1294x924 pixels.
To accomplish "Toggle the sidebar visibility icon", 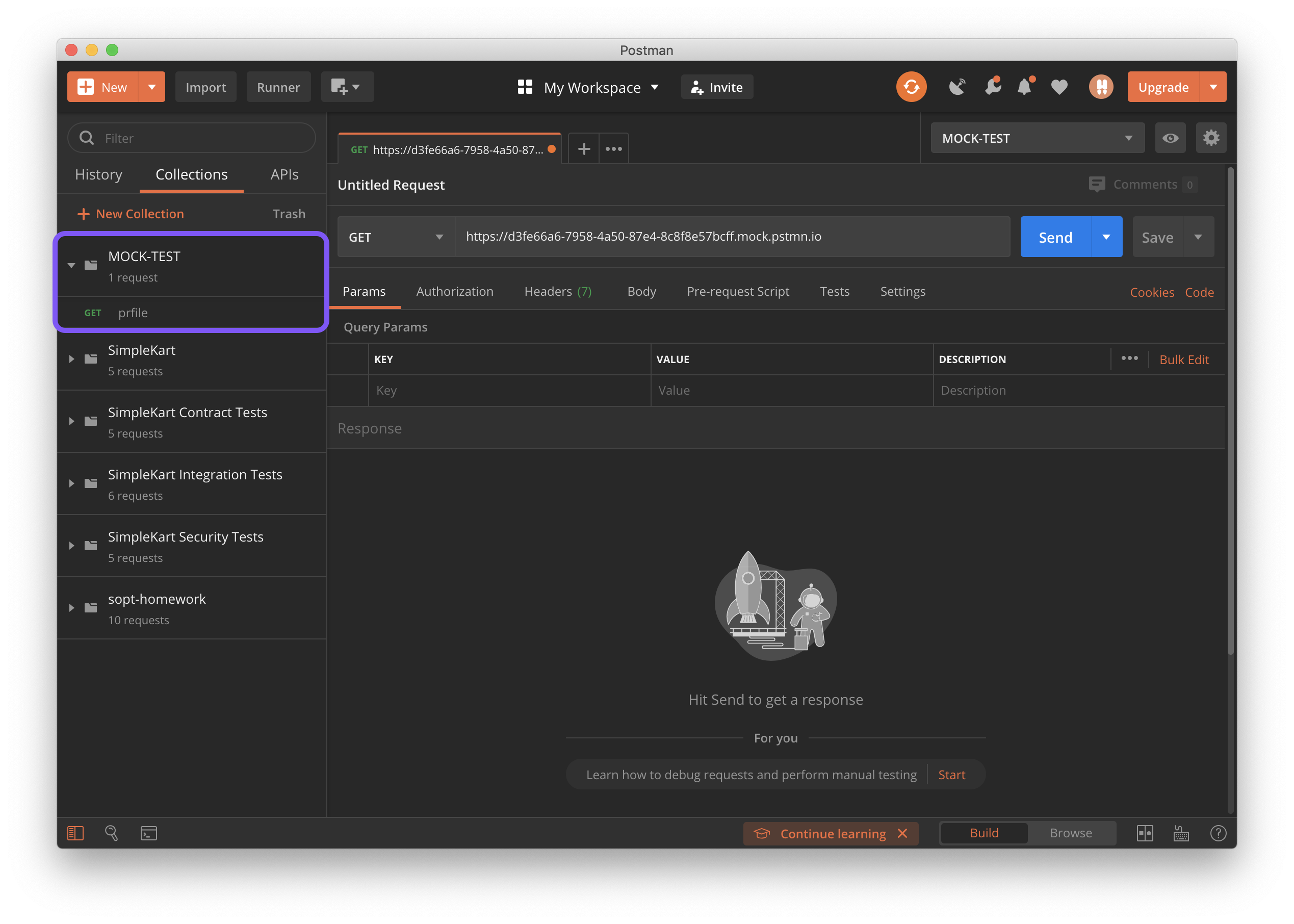I will [x=75, y=833].
